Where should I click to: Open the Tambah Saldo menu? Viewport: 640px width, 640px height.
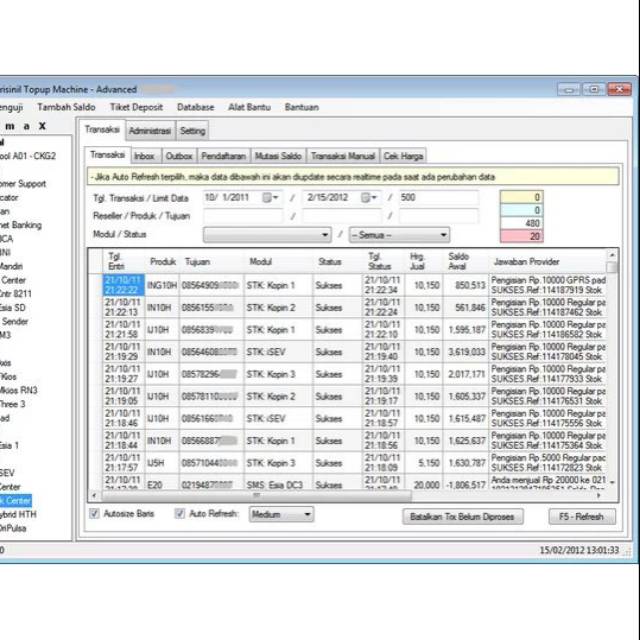pos(66,107)
